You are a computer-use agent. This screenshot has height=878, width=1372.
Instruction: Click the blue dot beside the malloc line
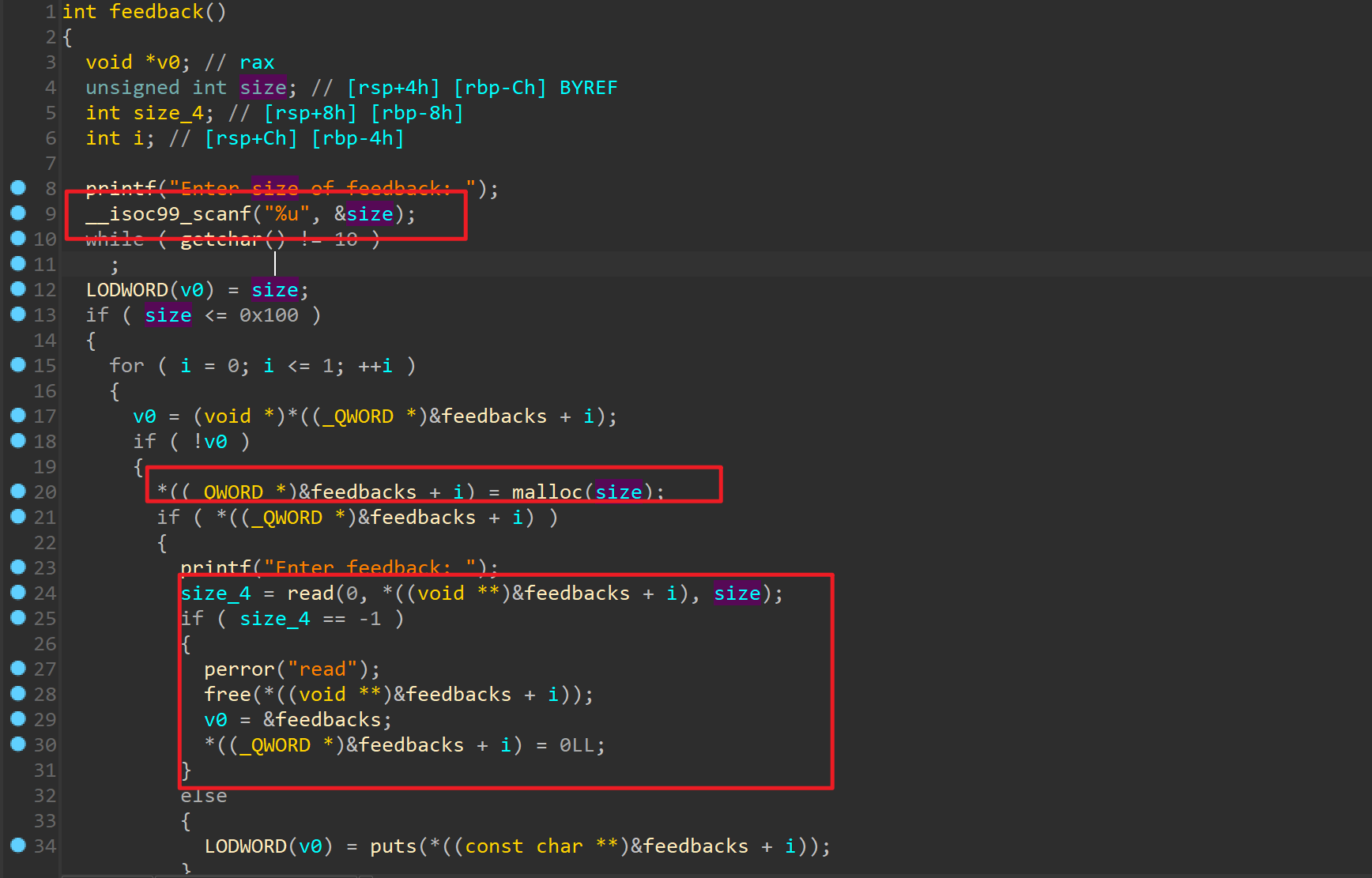[x=18, y=492]
